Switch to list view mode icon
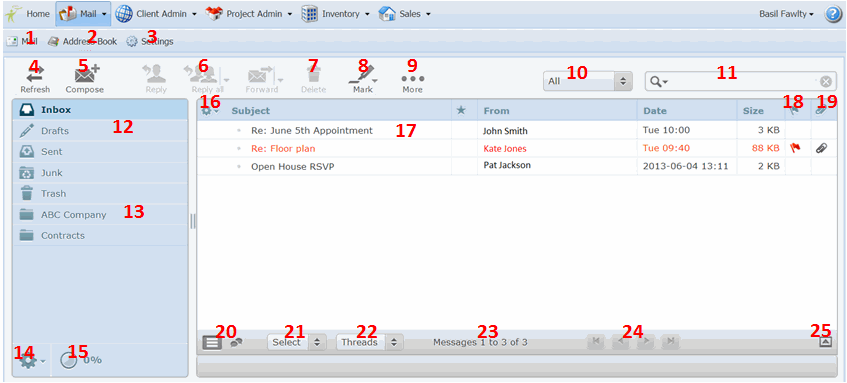 (212, 342)
